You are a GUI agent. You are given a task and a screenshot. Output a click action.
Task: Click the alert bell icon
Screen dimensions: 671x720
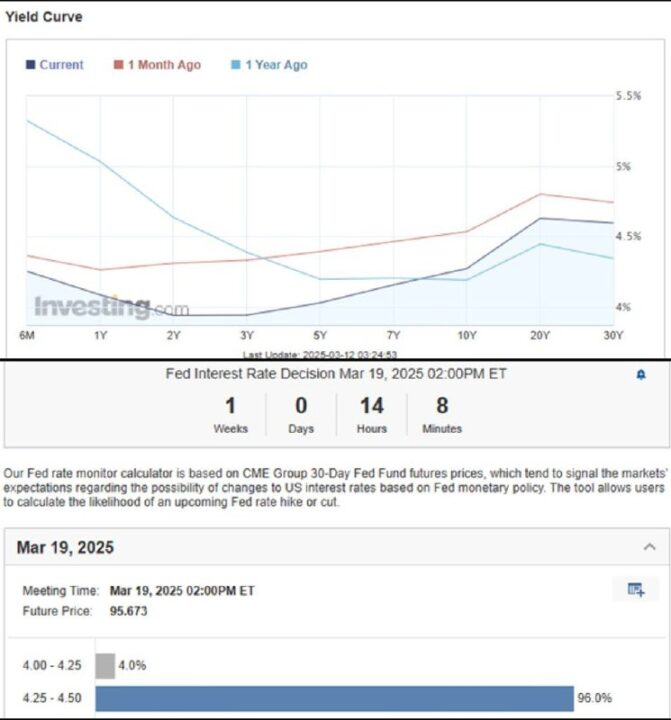(641, 375)
